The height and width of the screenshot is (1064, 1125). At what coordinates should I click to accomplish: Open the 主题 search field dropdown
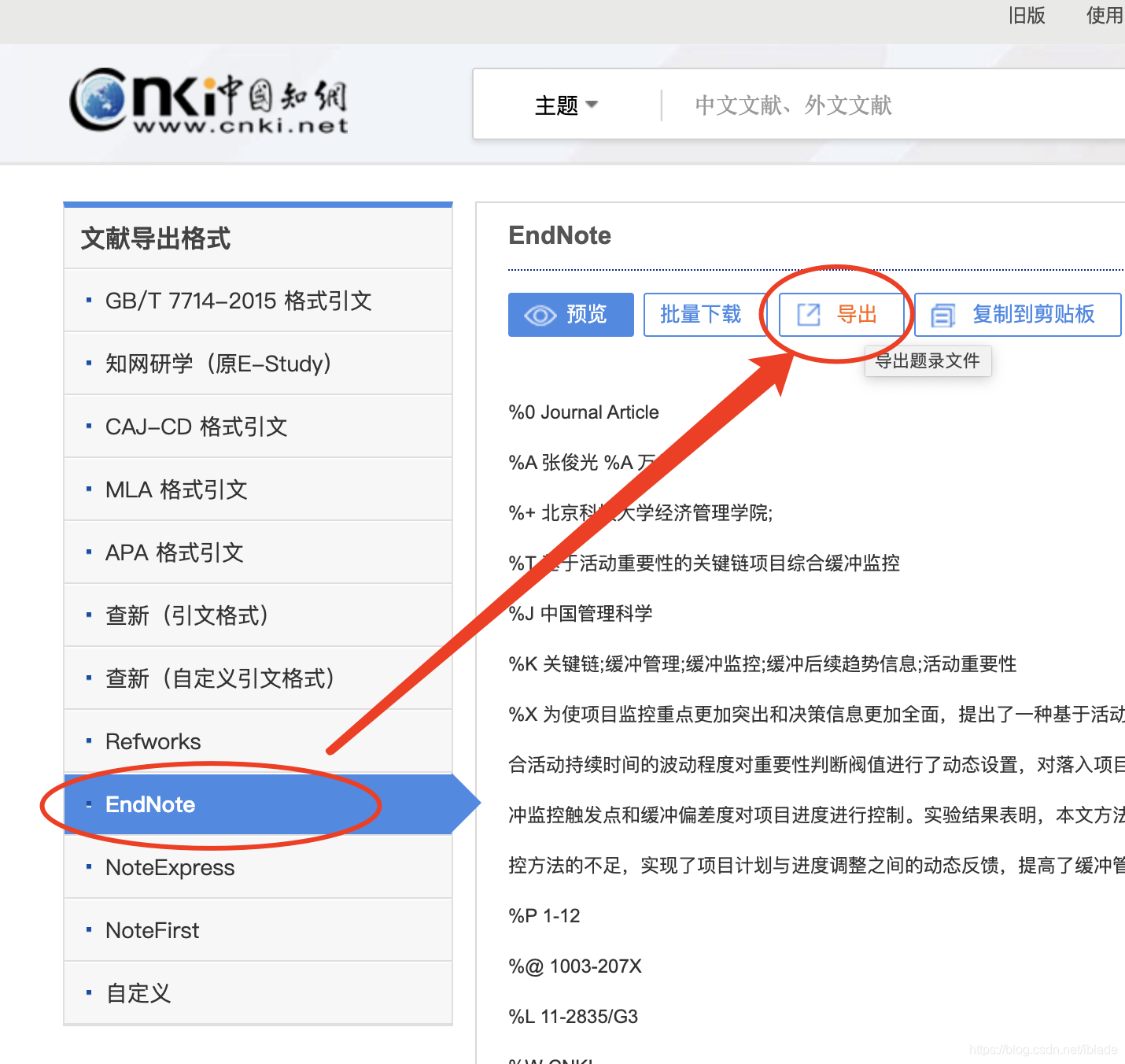click(566, 105)
